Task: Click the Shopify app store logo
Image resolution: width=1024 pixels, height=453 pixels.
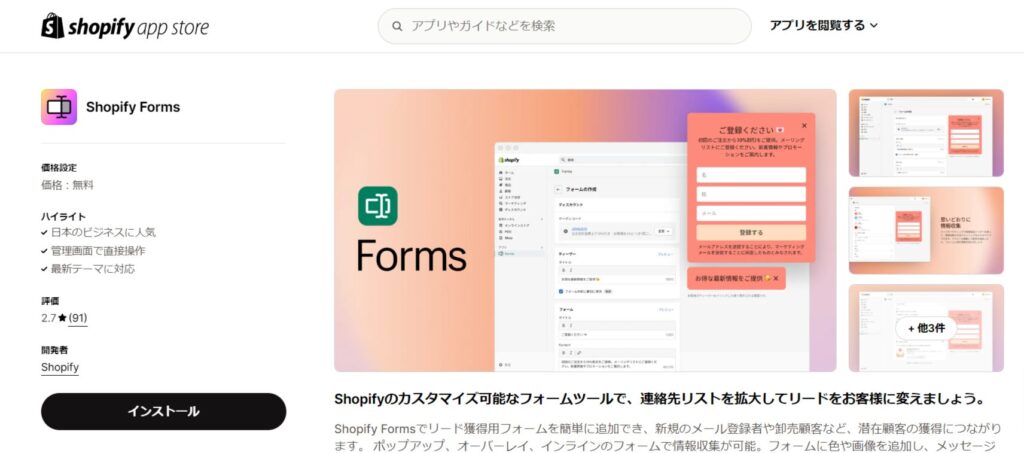Action: click(125, 26)
